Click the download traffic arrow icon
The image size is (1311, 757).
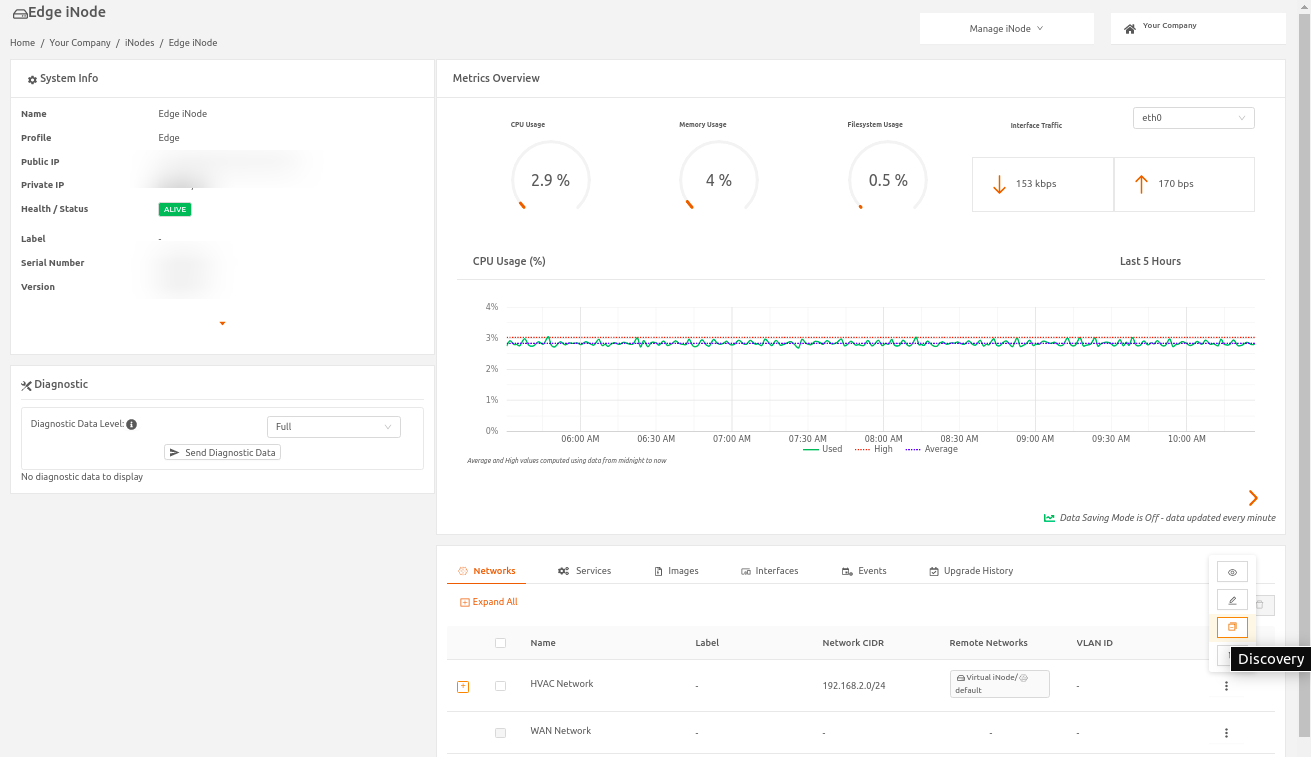(x=998, y=184)
